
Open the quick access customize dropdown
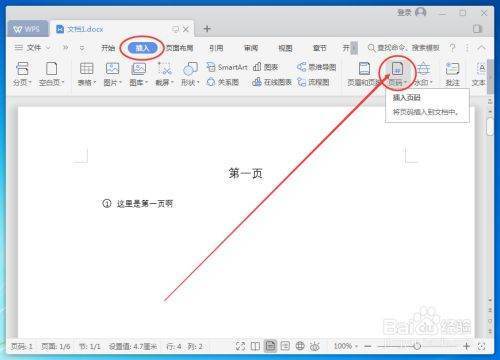(82, 48)
